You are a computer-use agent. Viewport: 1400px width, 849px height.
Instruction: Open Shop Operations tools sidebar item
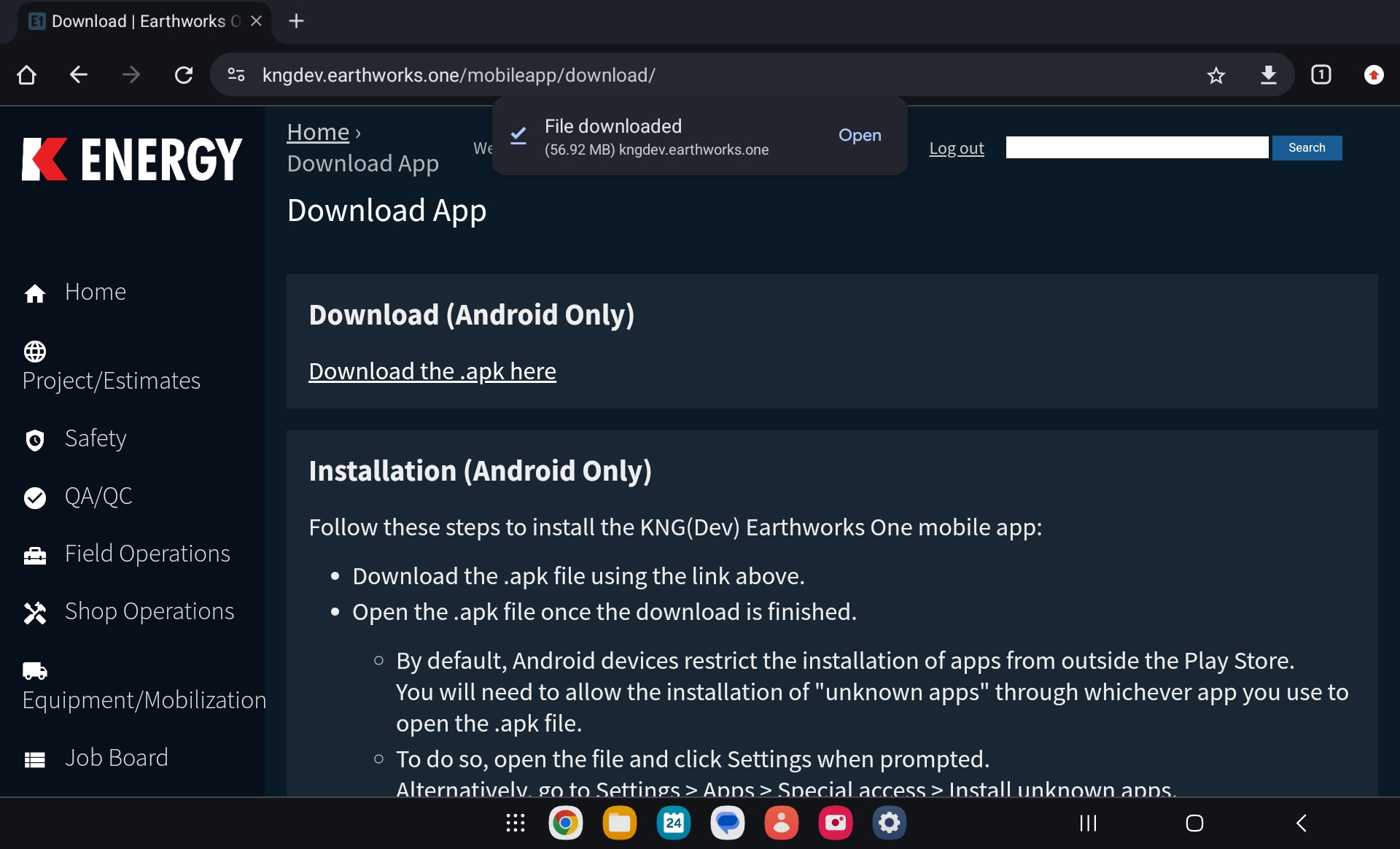149,611
